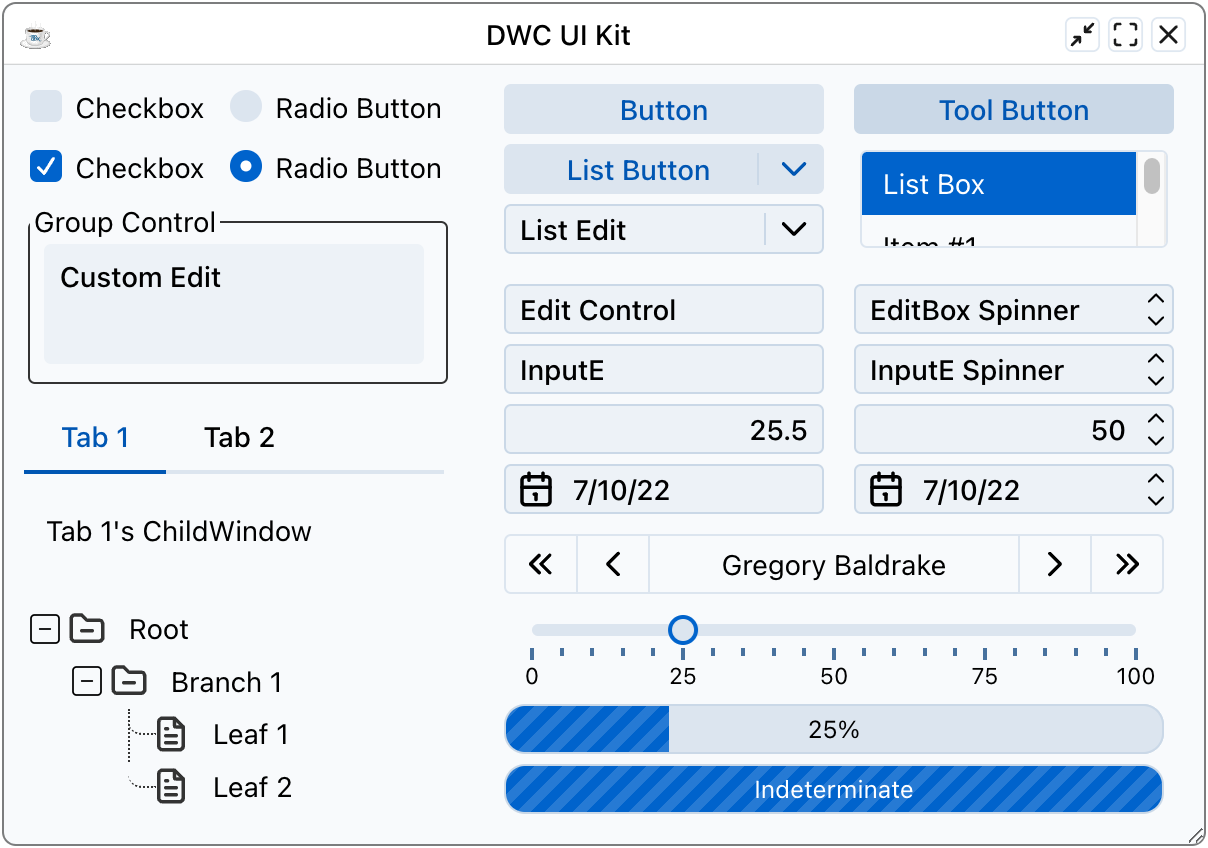Decrement the InputE Spinner down arrow
1208x848 pixels.
[x=1156, y=381]
